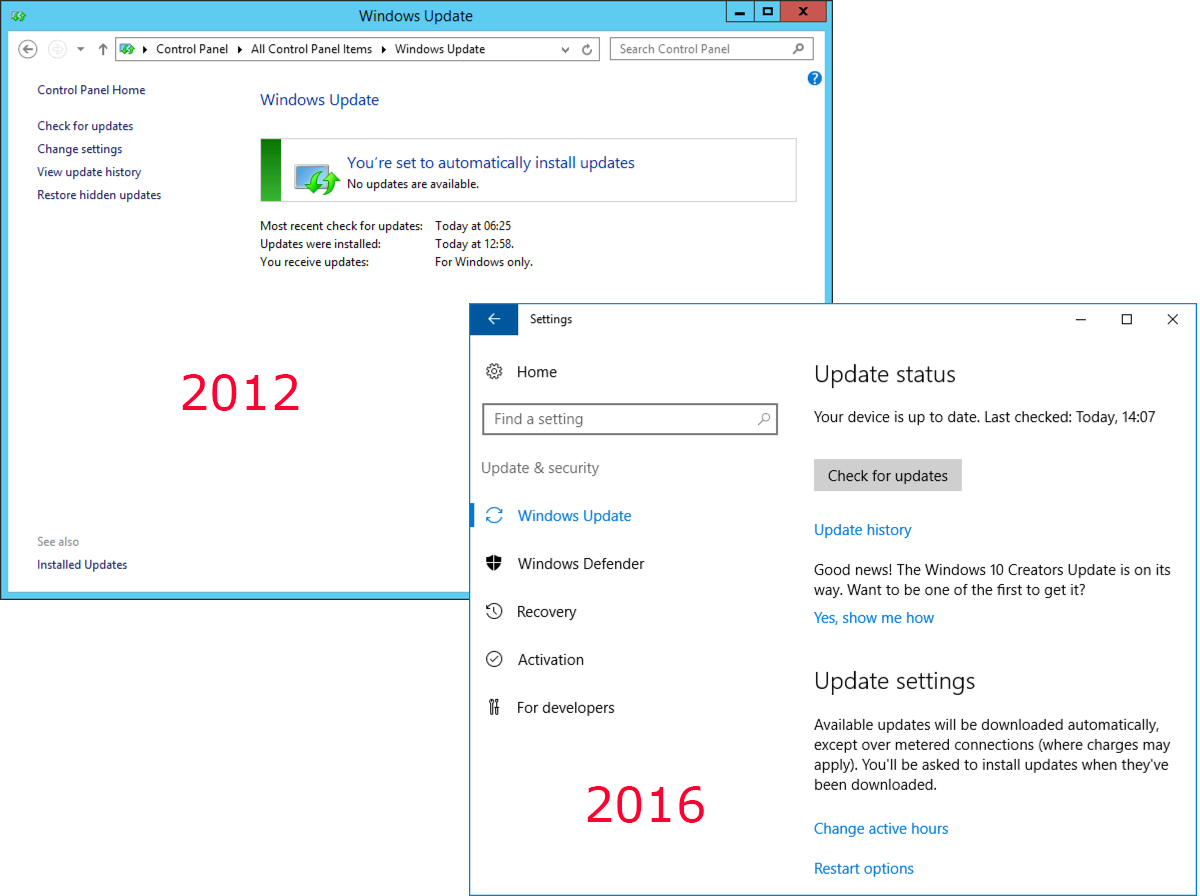Focus the Find a setting search box

point(630,419)
